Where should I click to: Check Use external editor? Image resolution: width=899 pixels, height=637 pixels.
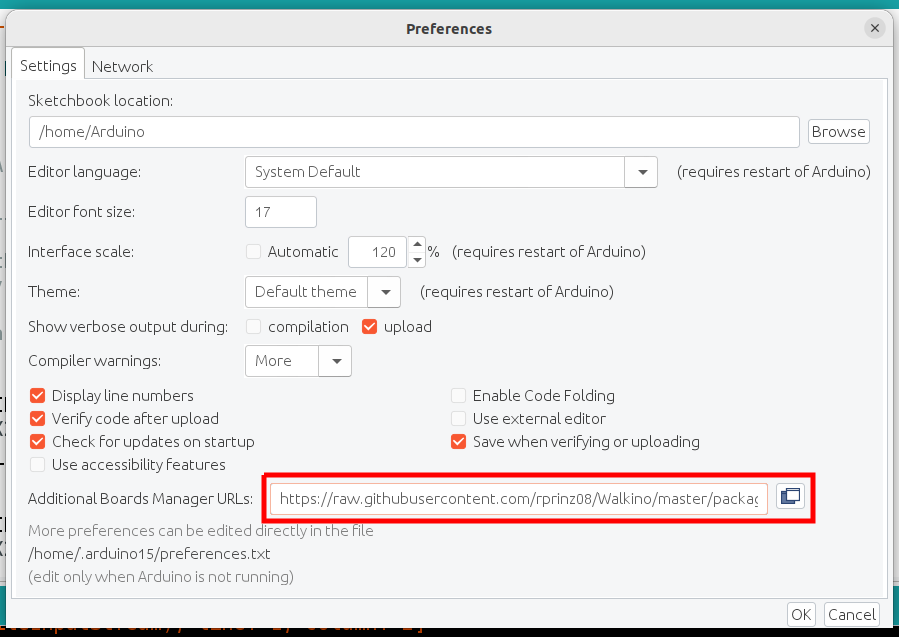pyautogui.click(x=458, y=419)
